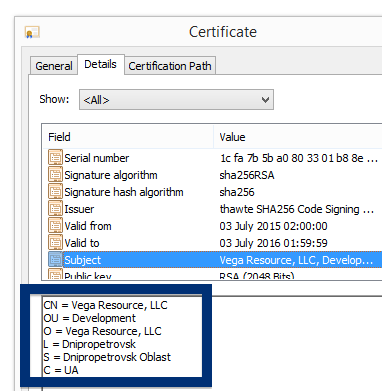Click the S = Dnipropetrovsk Oblast line
This screenshot has width=382, height=391.
click(107, 357)
